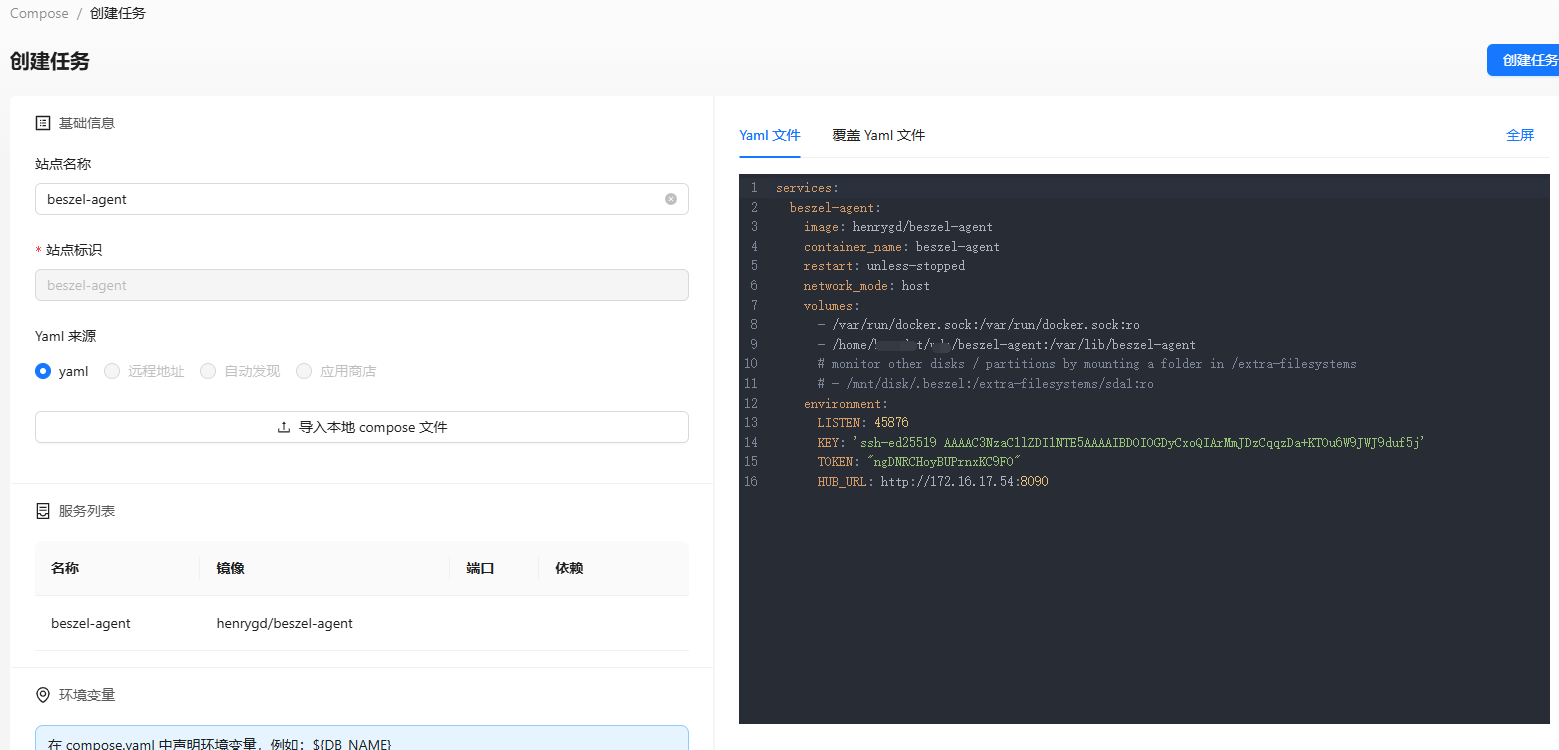Click the compose.yaml environment variable hint box
The width and height of the screenshot is (1559, 750).
click(362, 738)
